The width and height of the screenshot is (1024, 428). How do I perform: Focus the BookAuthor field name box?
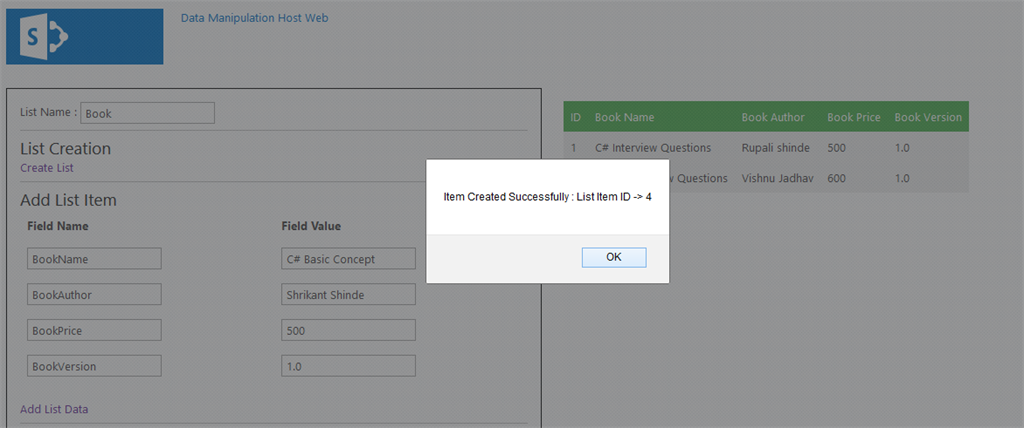click(94, 294)
